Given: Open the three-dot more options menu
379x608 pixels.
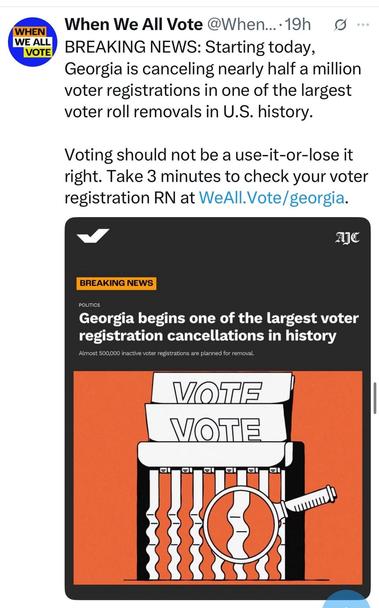Looking at the screenshot, I should pos(363,24).
